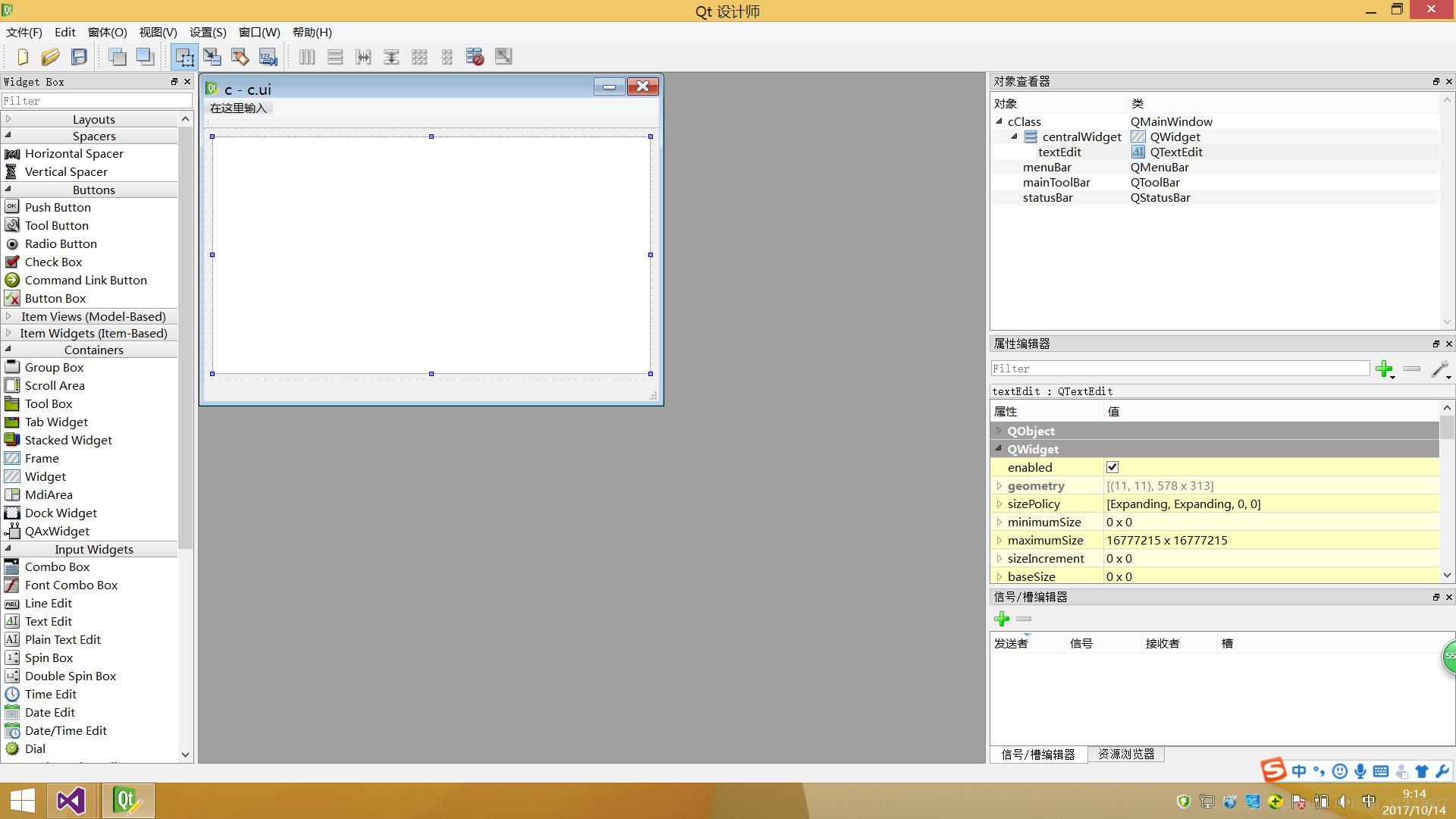This screenshot has width=1456, height=819.
Task: Switch to the 资源浏览器 tab
Action: (x=1125, y=754)
